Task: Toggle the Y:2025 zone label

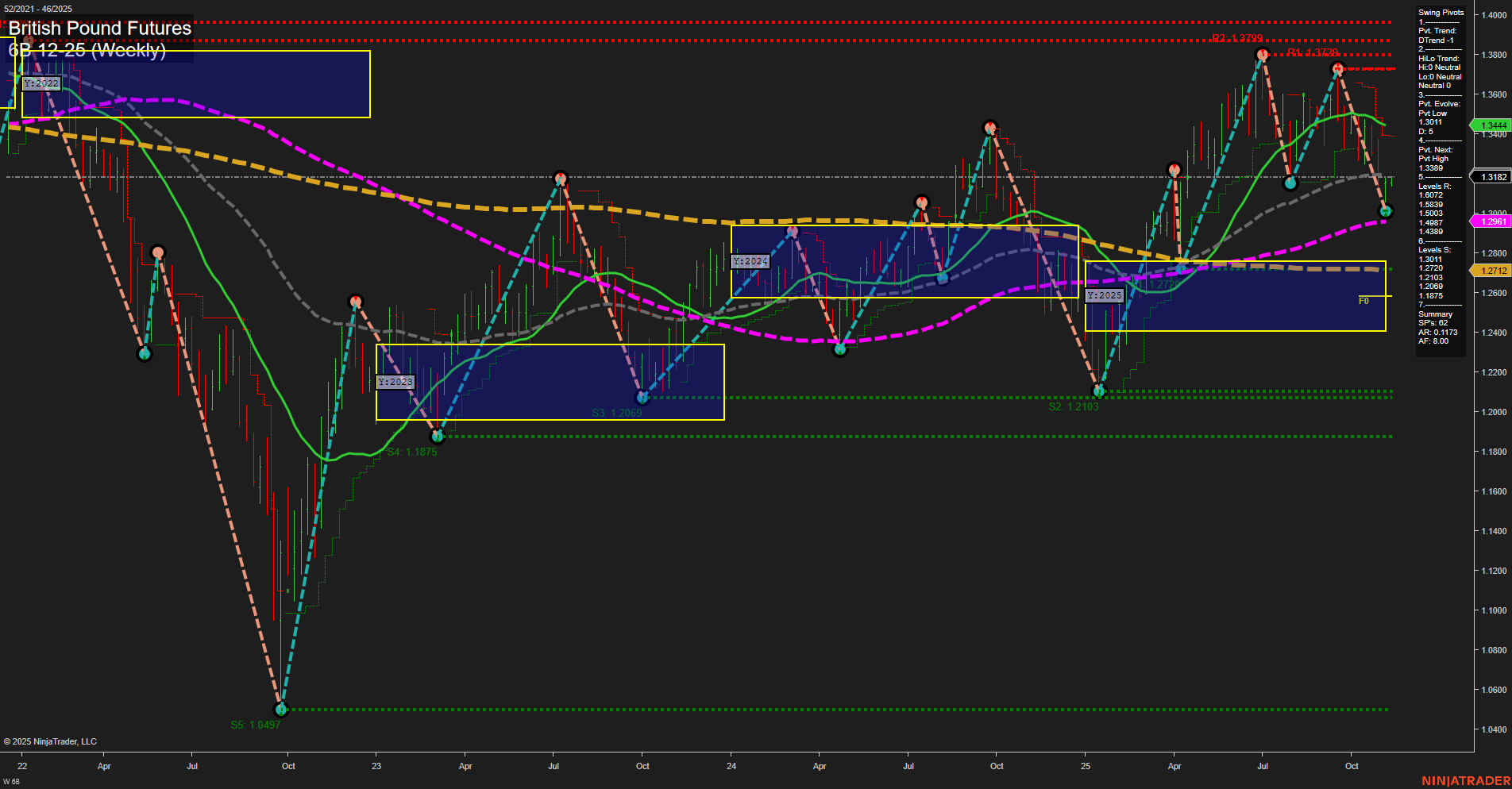Action: (1105, 295)
